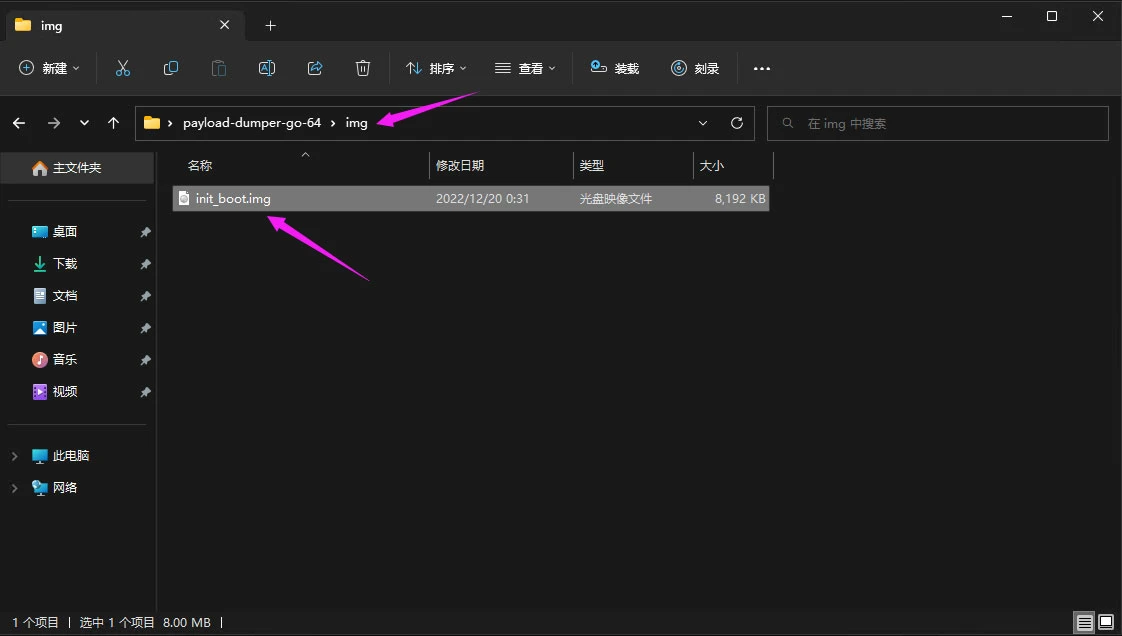Unpin 下载 using its pin icon
This screenshot has width=1122, height=636.
(x=145, y=265)
